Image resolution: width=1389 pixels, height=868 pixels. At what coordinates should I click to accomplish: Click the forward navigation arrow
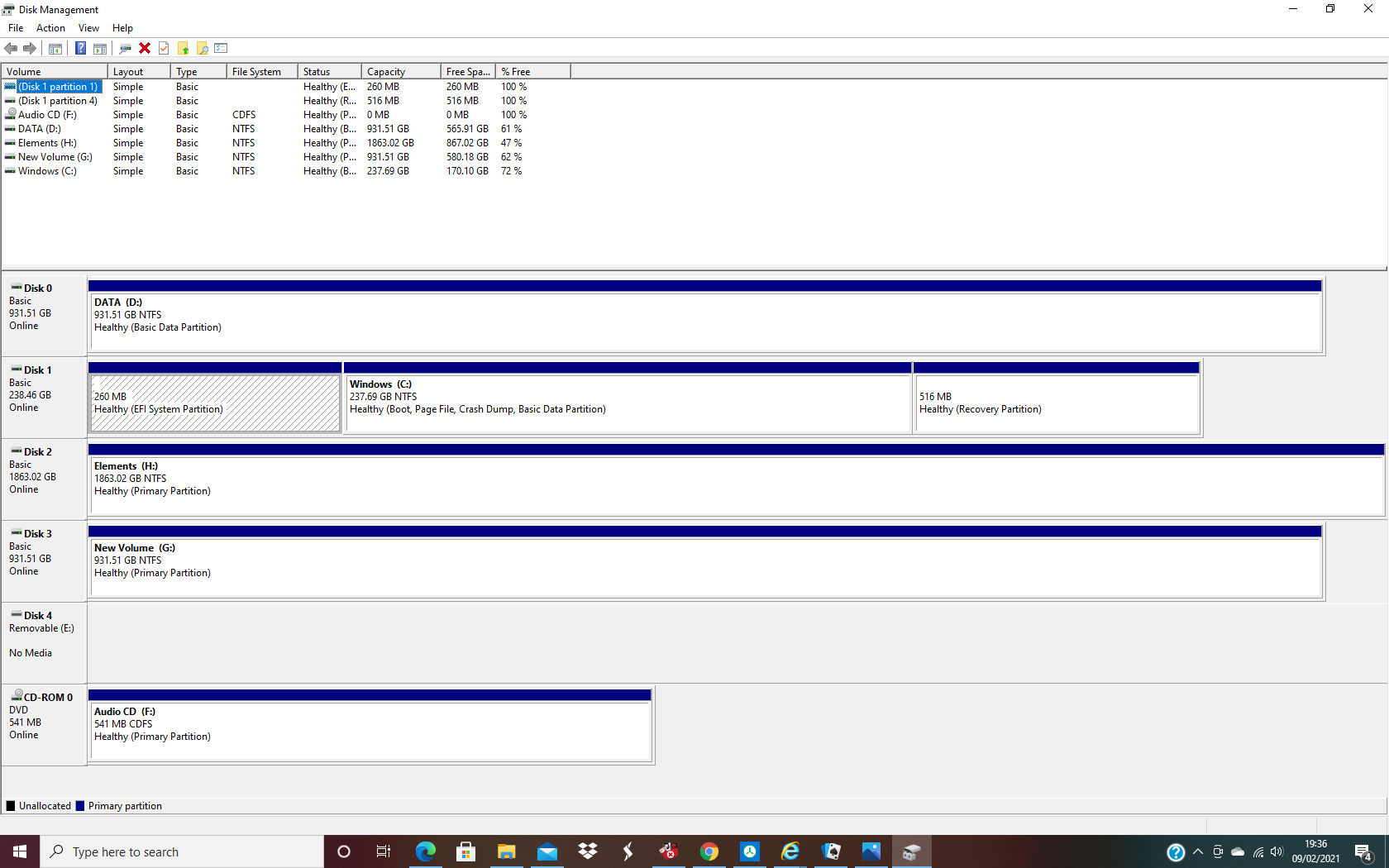[31, 48]
